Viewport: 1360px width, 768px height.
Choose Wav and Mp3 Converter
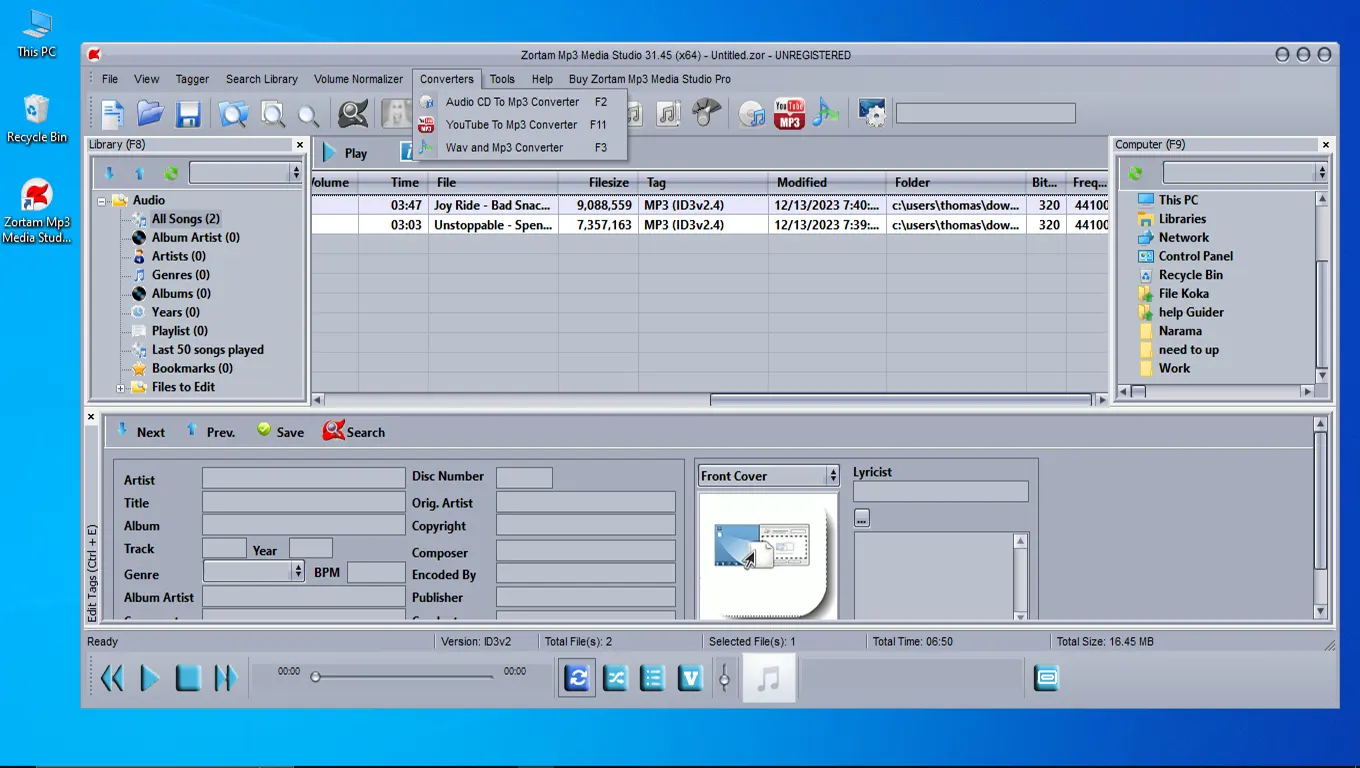tap(520, 148)
